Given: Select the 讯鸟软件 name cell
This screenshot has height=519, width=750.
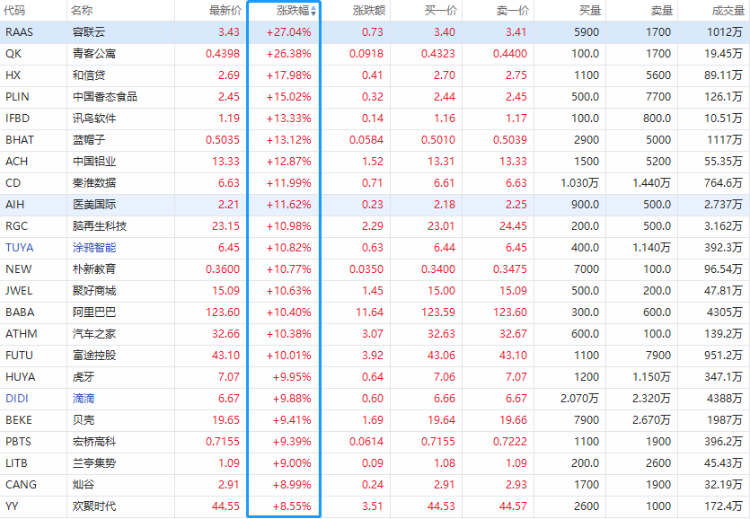Looking at the screenshot, I should coord(94,118).
